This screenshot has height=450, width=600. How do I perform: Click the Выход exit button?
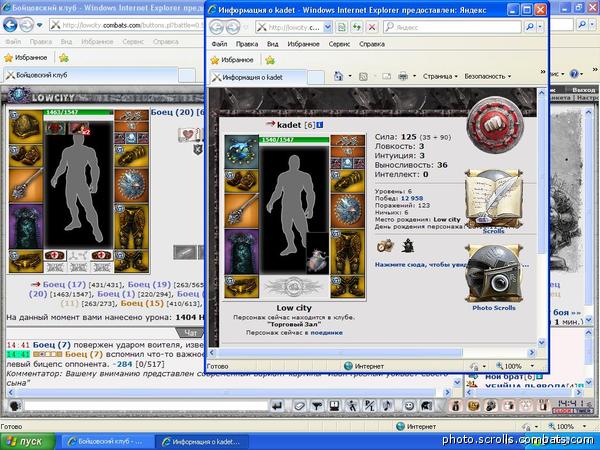[x=584, y=90]
